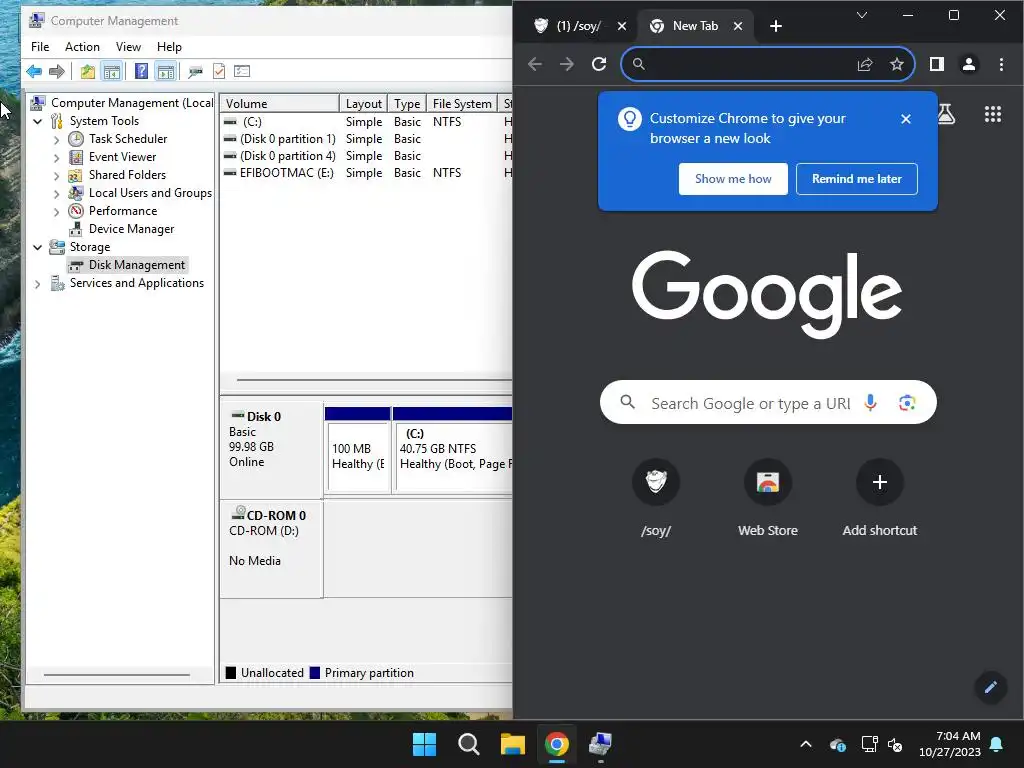Open the Action menu
This screenshot has width=1024, height=768.
(x=82, y=47)
